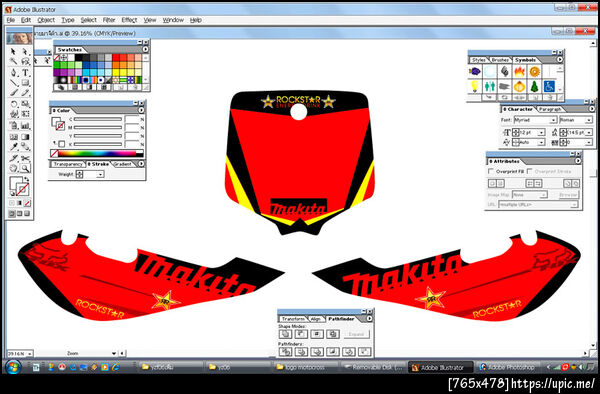Switch to the Paragraph tab
This screenshot has height=394, width=600.
(550, 109)
